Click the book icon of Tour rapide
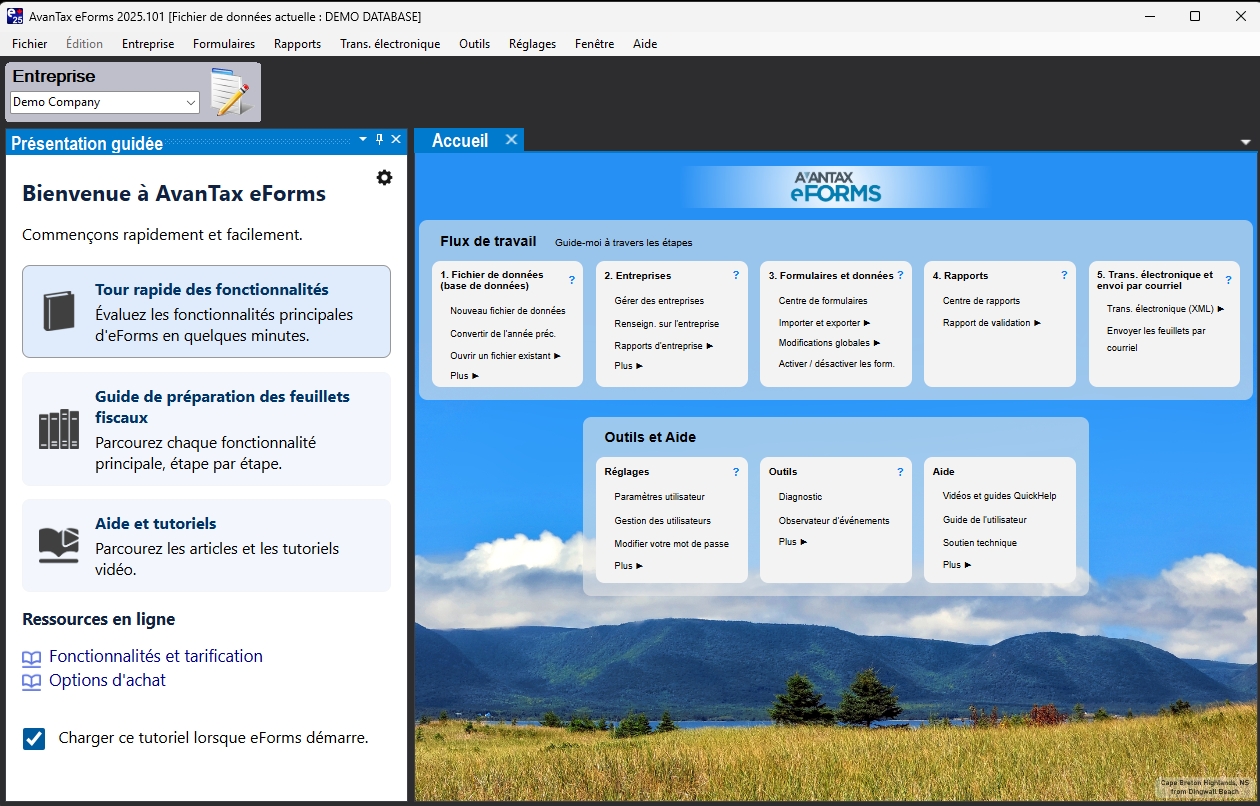1260x806 pixels. point(59,311)
